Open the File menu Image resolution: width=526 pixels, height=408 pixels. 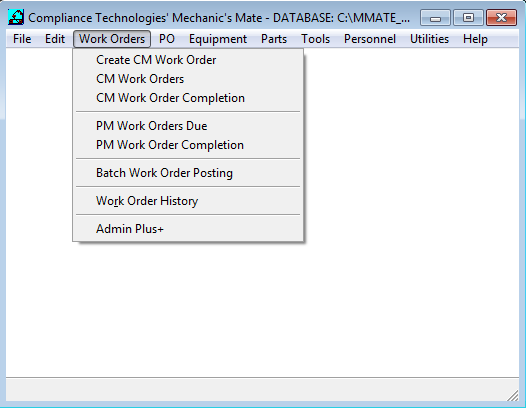22,39
